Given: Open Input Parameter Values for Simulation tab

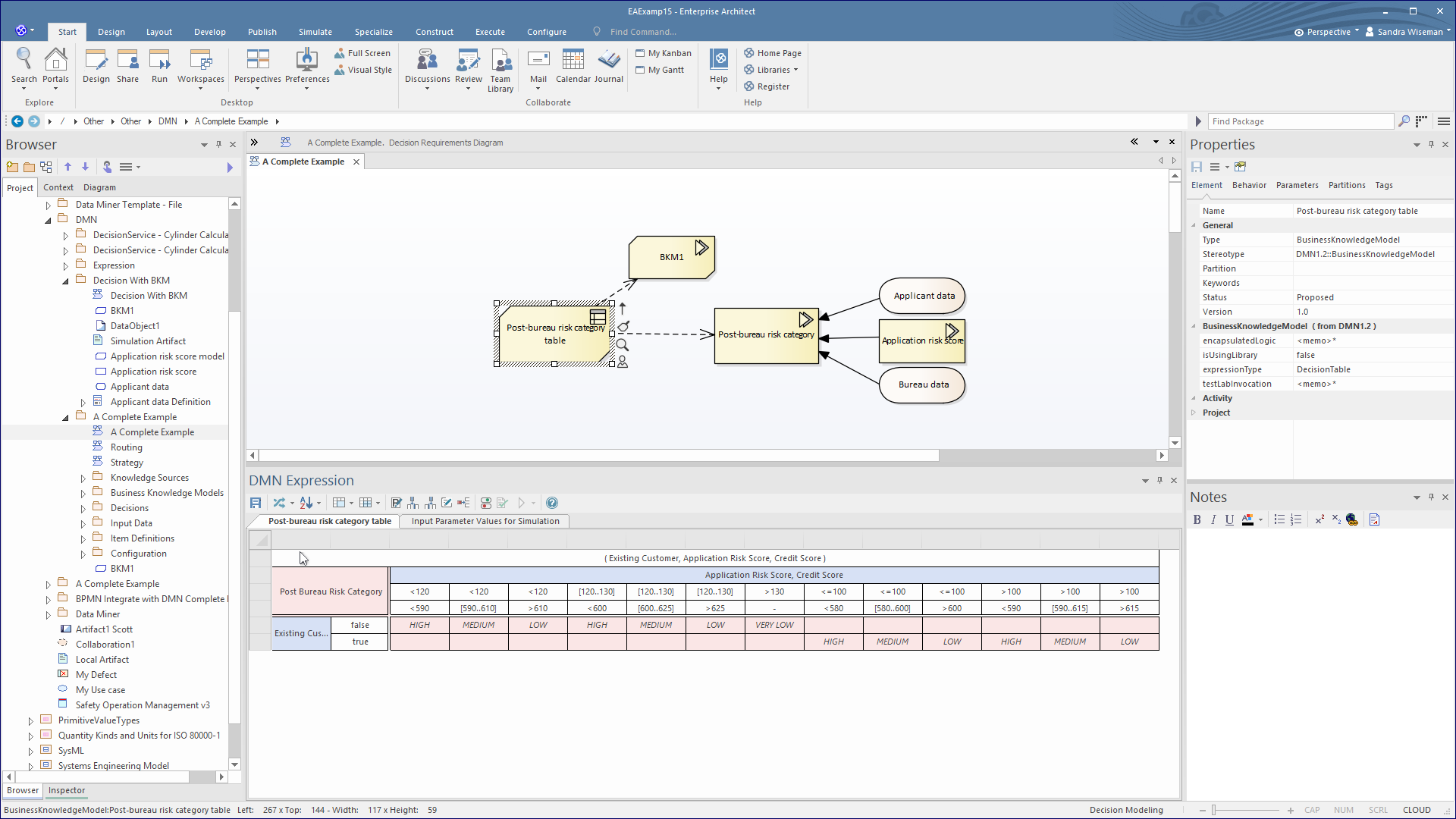Looking at the screenshot, I should tap(485, 521).
